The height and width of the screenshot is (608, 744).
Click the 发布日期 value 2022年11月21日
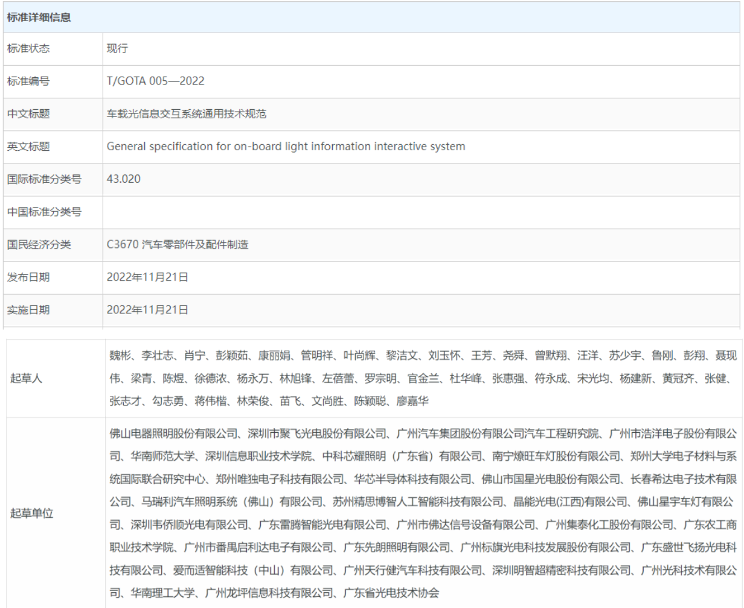[x=148, y=277]
